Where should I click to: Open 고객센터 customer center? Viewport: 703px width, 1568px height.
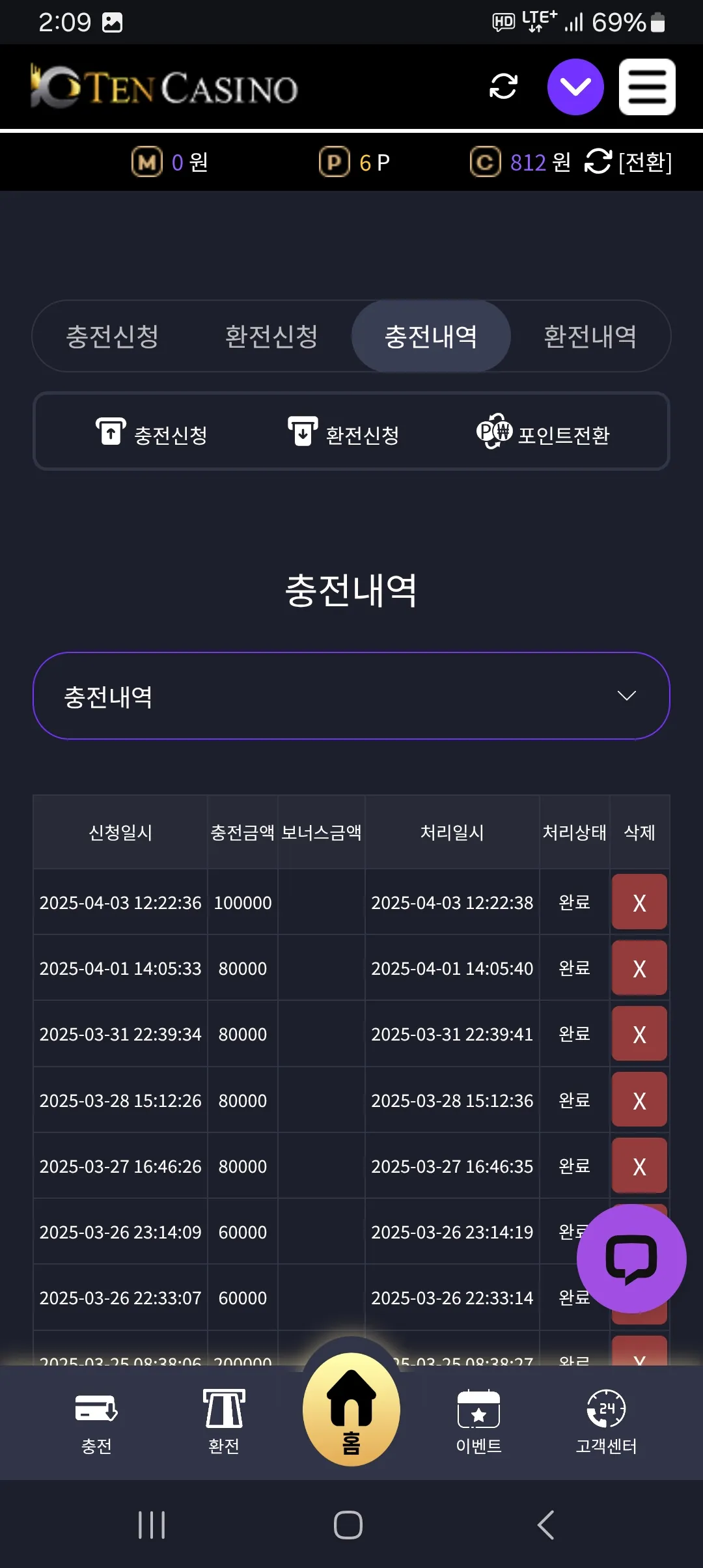pyautogui.click(x=606, y=1423)
